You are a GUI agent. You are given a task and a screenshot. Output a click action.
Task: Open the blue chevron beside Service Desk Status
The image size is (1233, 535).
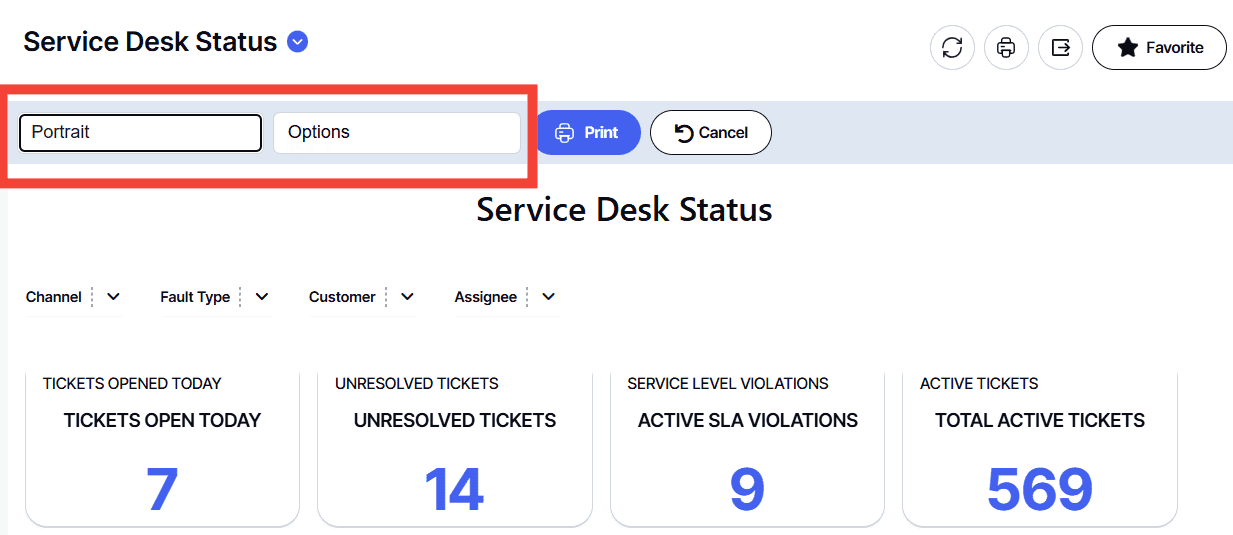297,42
